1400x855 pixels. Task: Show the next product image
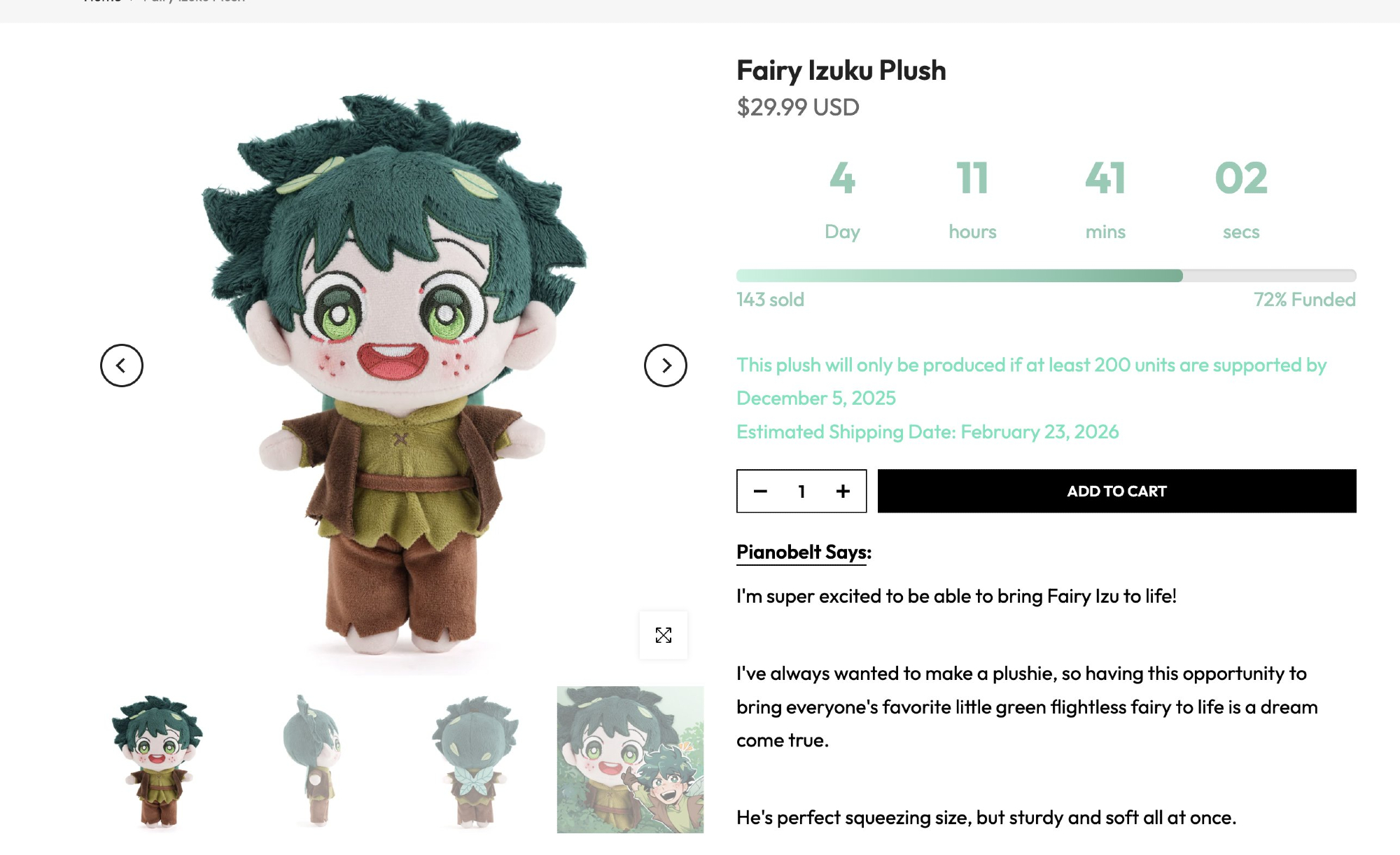click(x=665, y=366)
